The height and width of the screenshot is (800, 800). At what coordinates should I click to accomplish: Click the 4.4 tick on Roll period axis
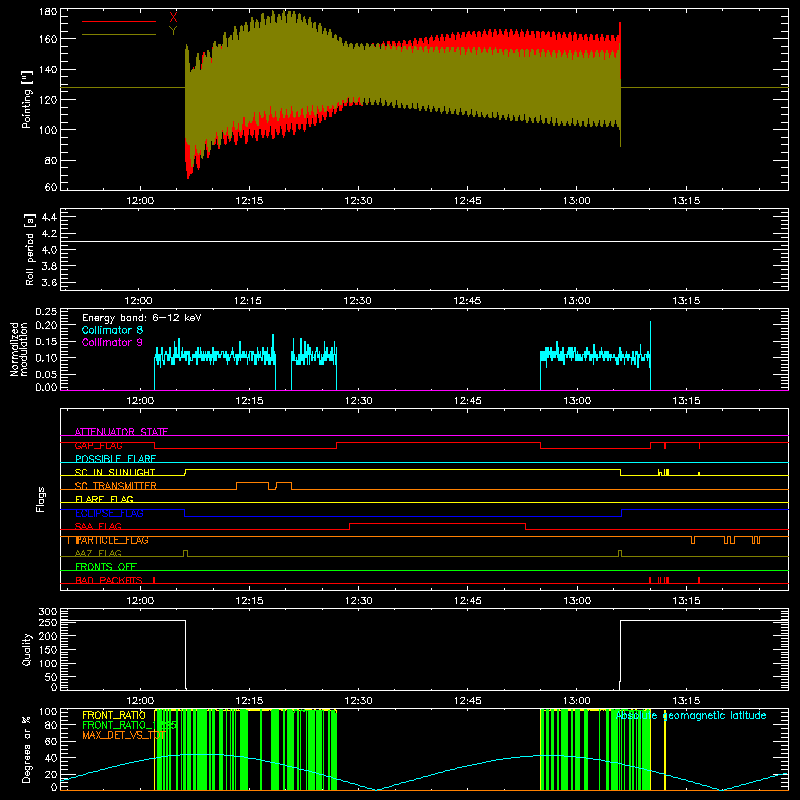(49, 217)
